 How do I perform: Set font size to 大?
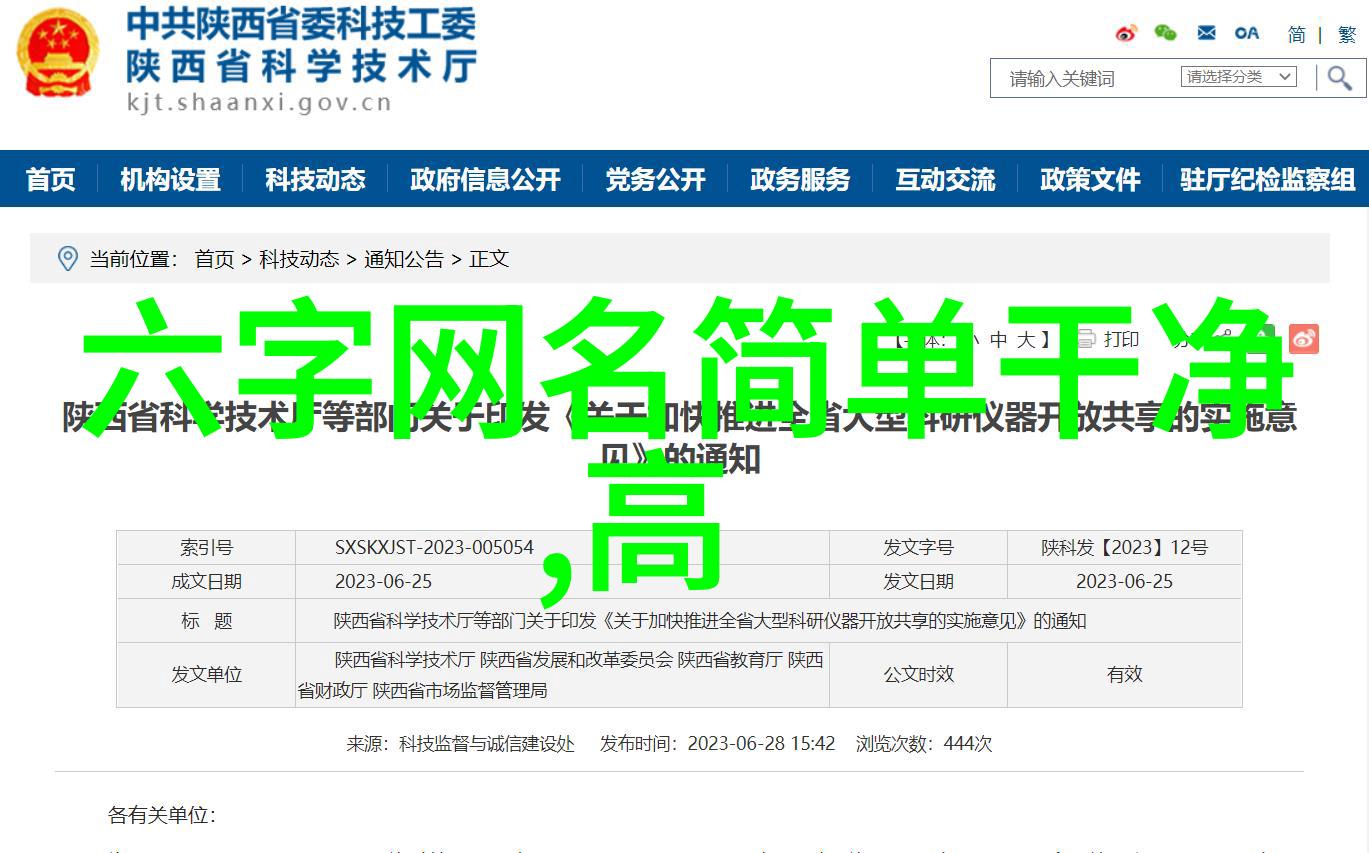click(1026, 340)
